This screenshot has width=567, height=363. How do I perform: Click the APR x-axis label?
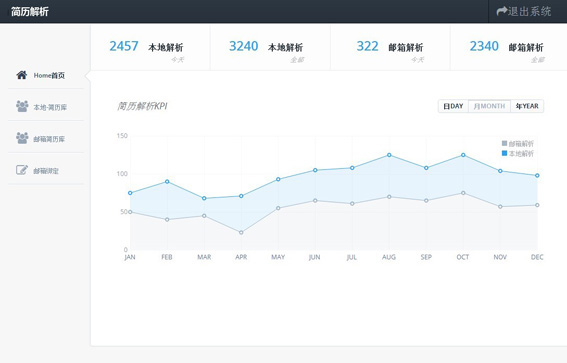241,257
